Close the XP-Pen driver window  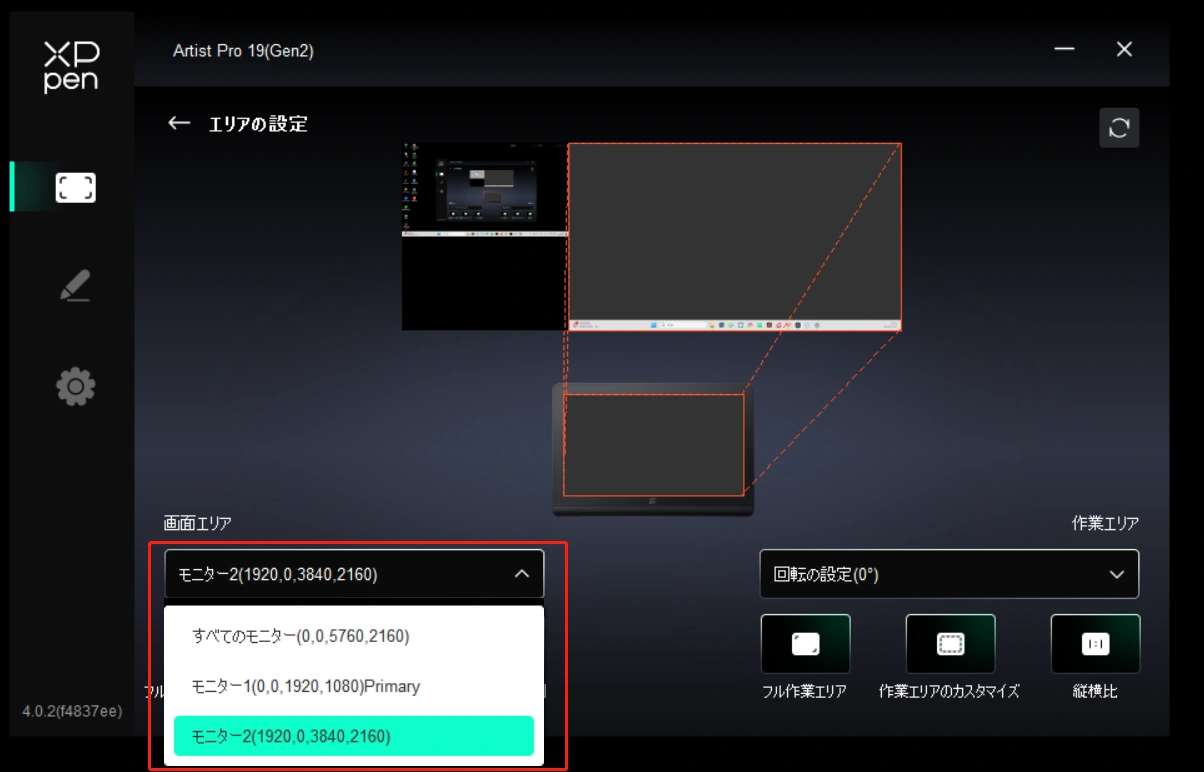[1124, 50]
